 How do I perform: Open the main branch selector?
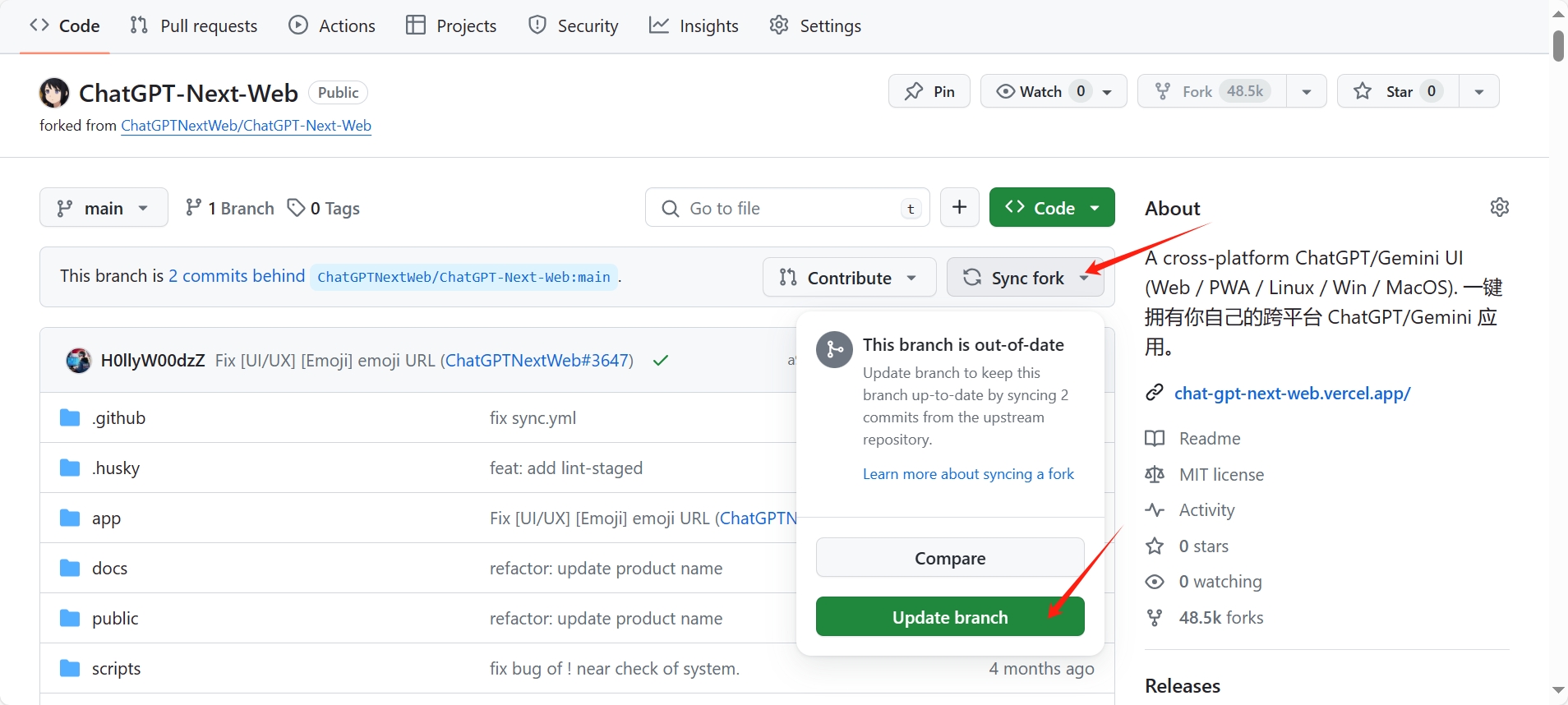104,208
